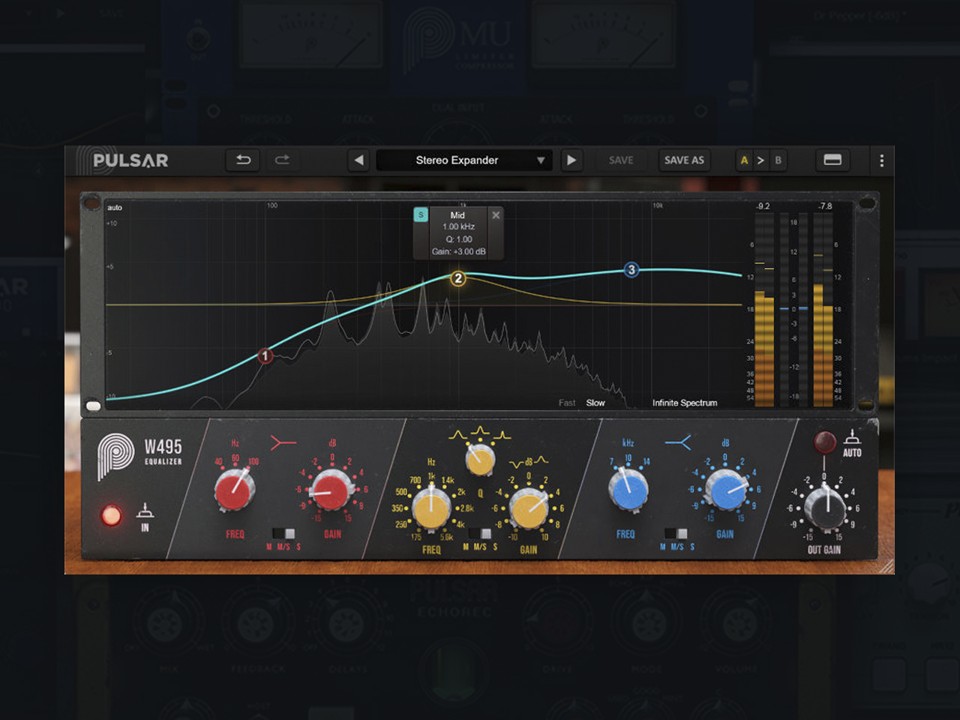960x720 pixels.
Task: Open the three-dot overflow menu
Action: pos(882,160)
